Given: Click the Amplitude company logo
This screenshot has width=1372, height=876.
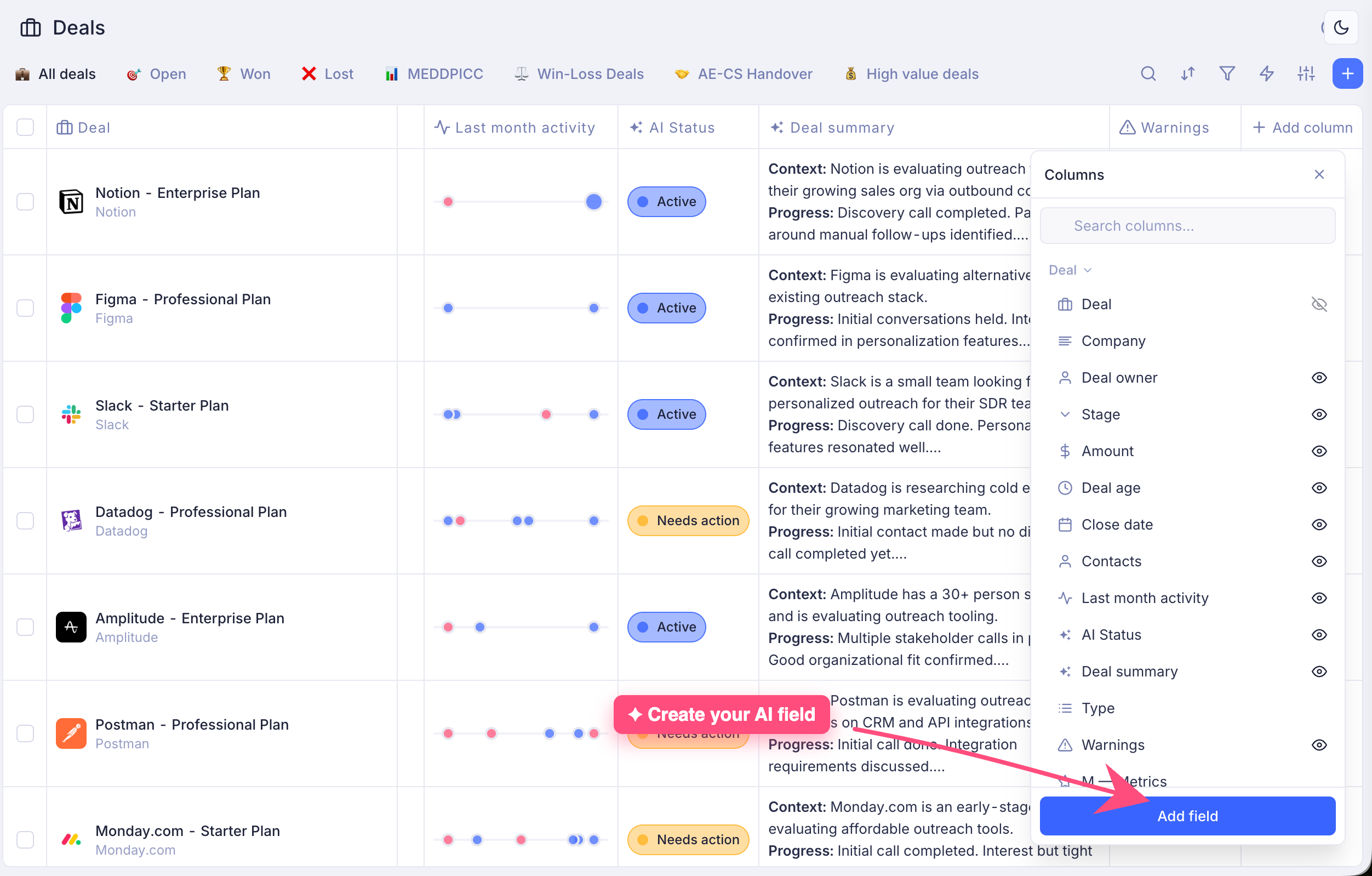Looking at the screenshot, I should 71,627.
